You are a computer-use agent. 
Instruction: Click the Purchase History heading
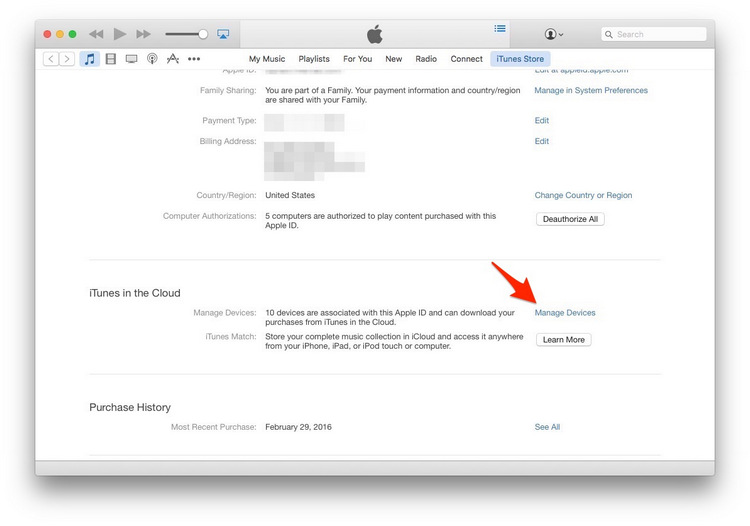(130, 407)
